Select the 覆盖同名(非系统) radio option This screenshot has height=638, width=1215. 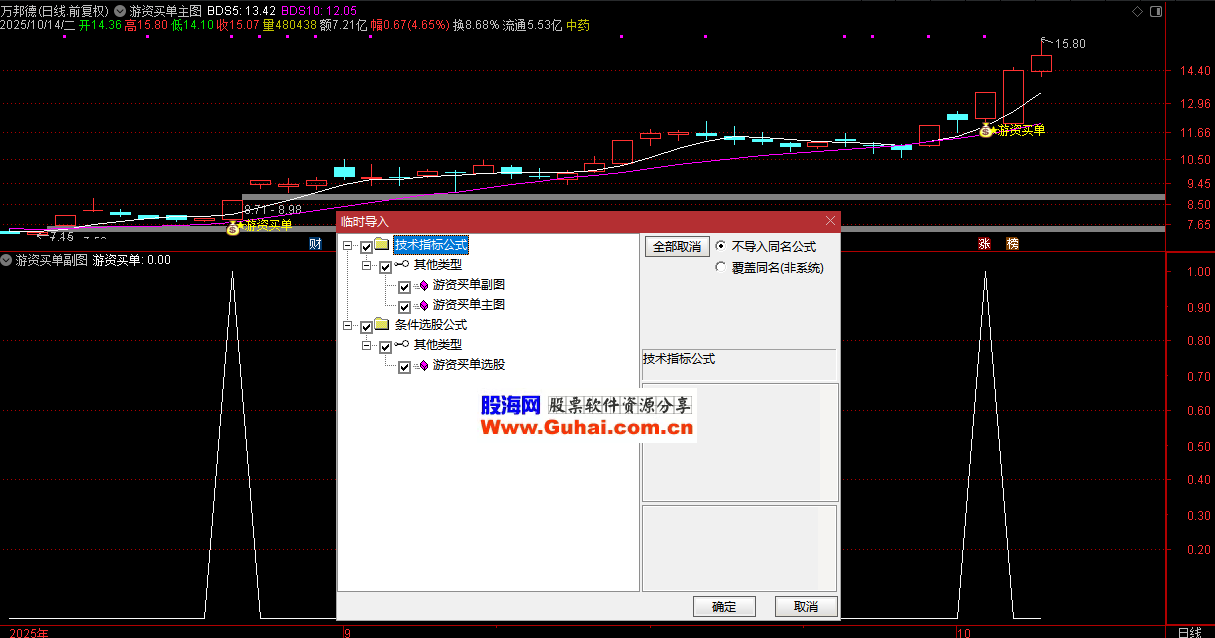click(721, 267)
